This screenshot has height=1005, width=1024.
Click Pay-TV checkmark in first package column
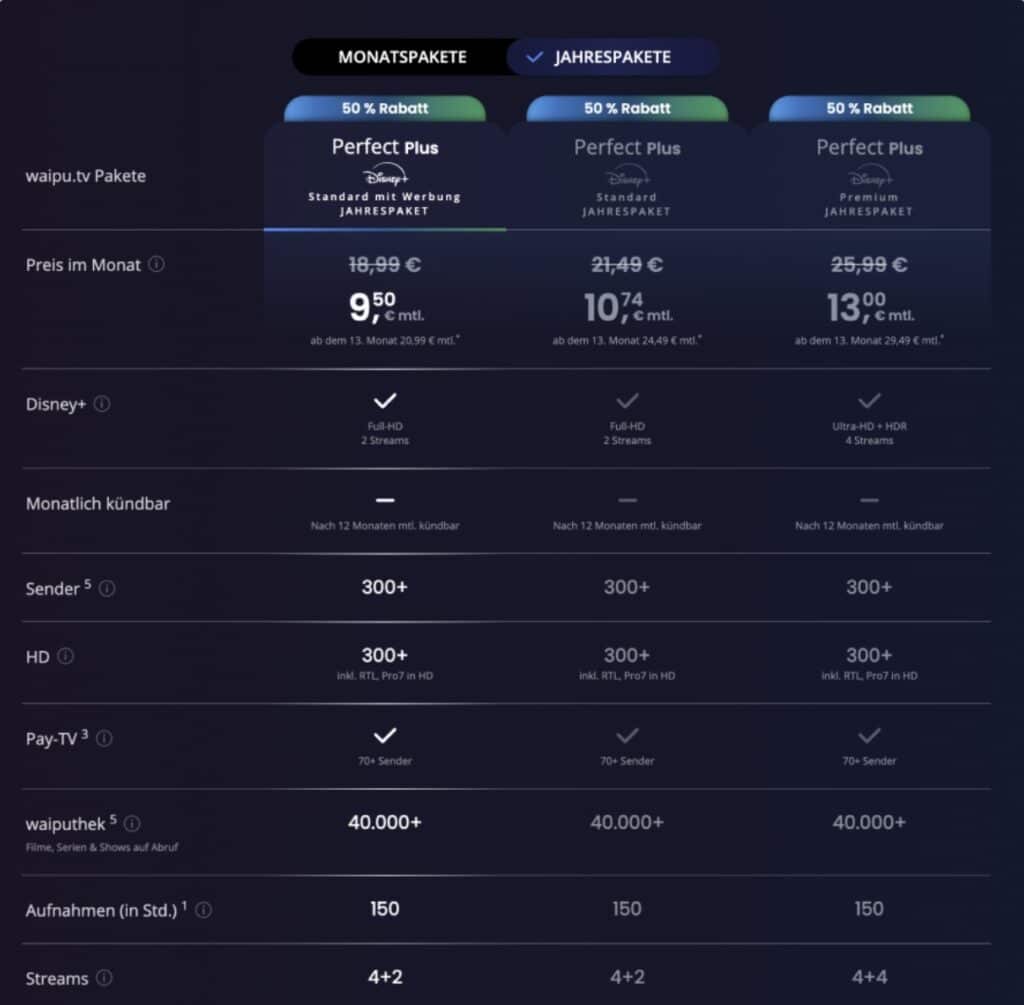385,736
